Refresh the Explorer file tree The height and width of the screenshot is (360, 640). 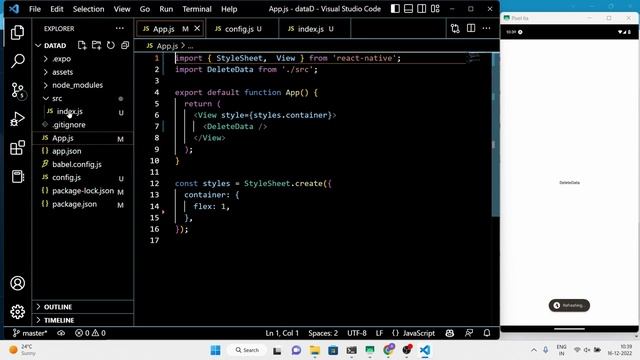point(111,45)
